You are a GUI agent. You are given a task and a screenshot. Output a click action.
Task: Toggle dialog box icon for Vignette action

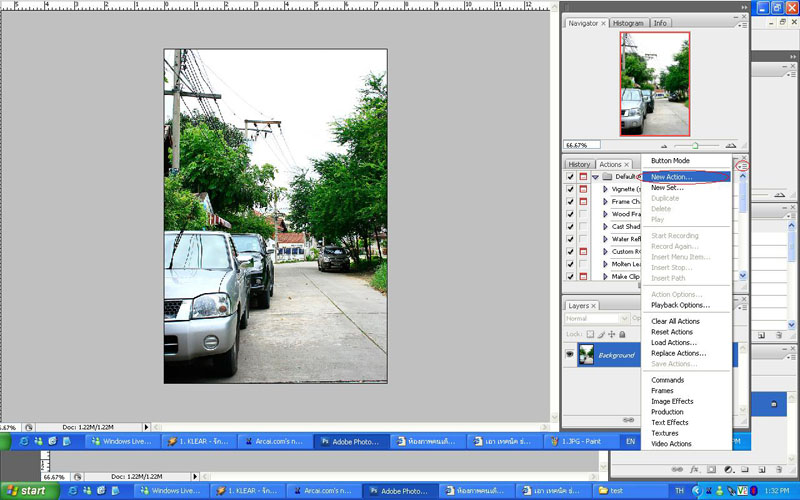tap(583, 189)
